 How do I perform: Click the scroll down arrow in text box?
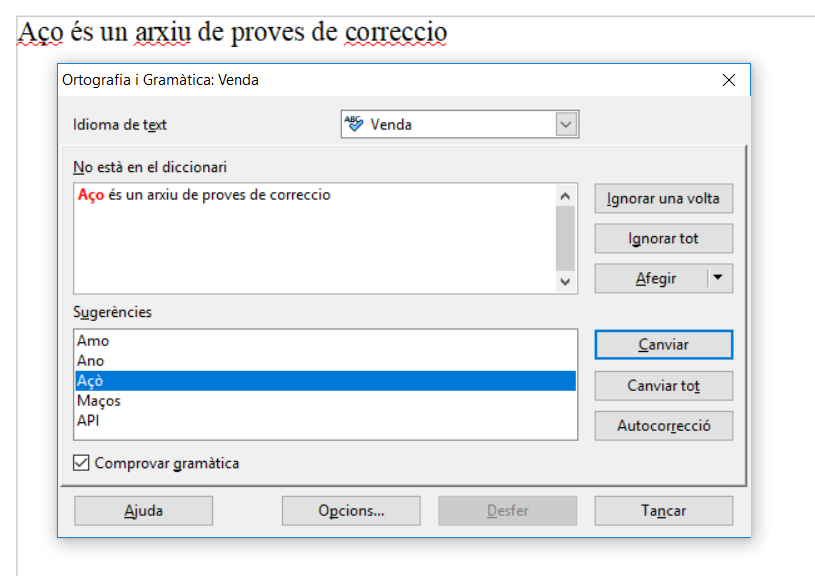pos(566,282)
